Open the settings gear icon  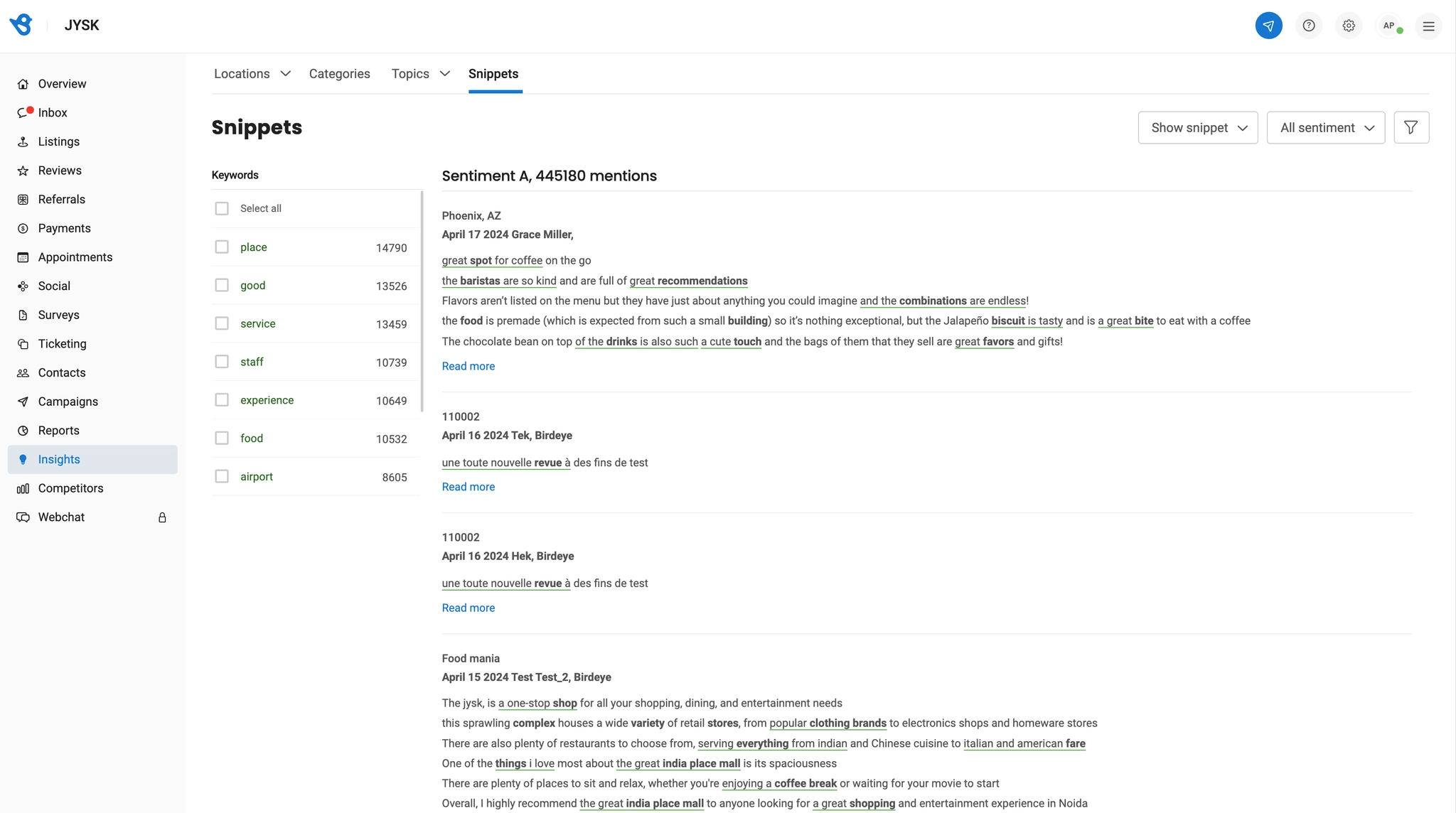(x=1349, y=26)
